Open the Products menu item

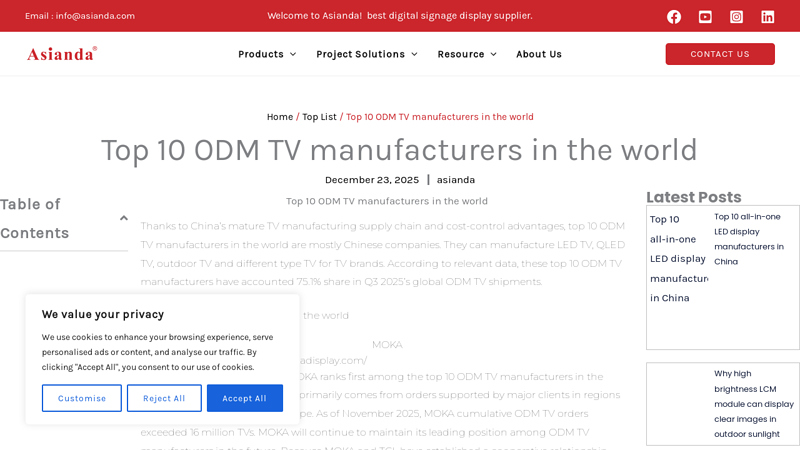(x=261, y=54)
